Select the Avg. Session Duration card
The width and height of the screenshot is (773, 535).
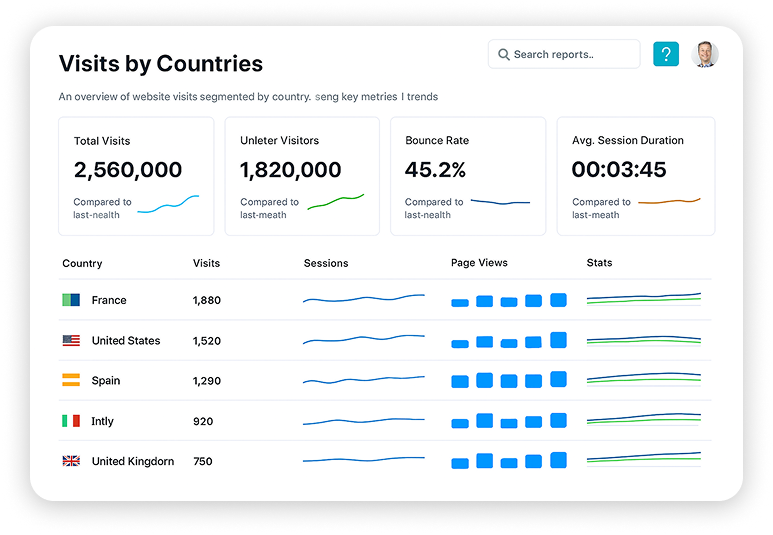click(635, 176)
